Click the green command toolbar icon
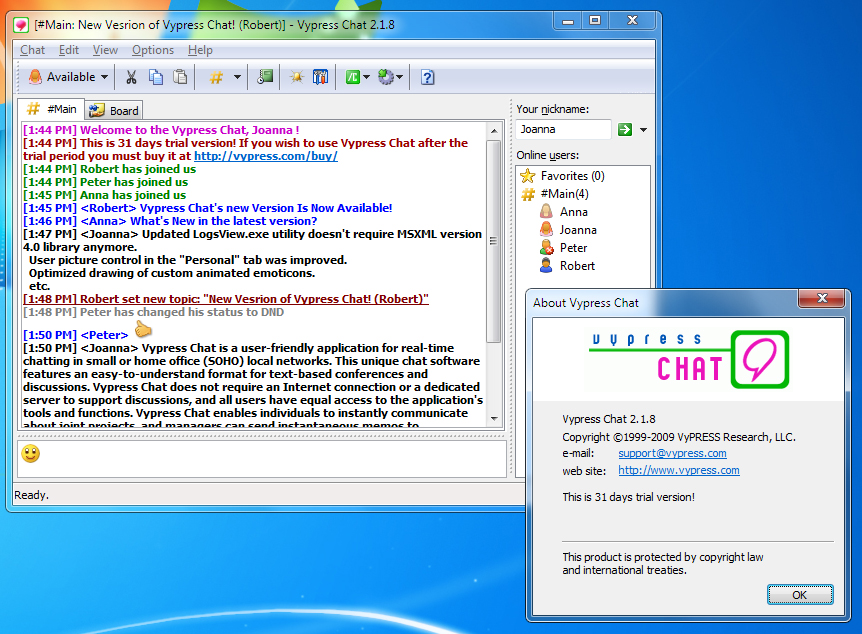The image size is (862, 634). tap(352, 77)
